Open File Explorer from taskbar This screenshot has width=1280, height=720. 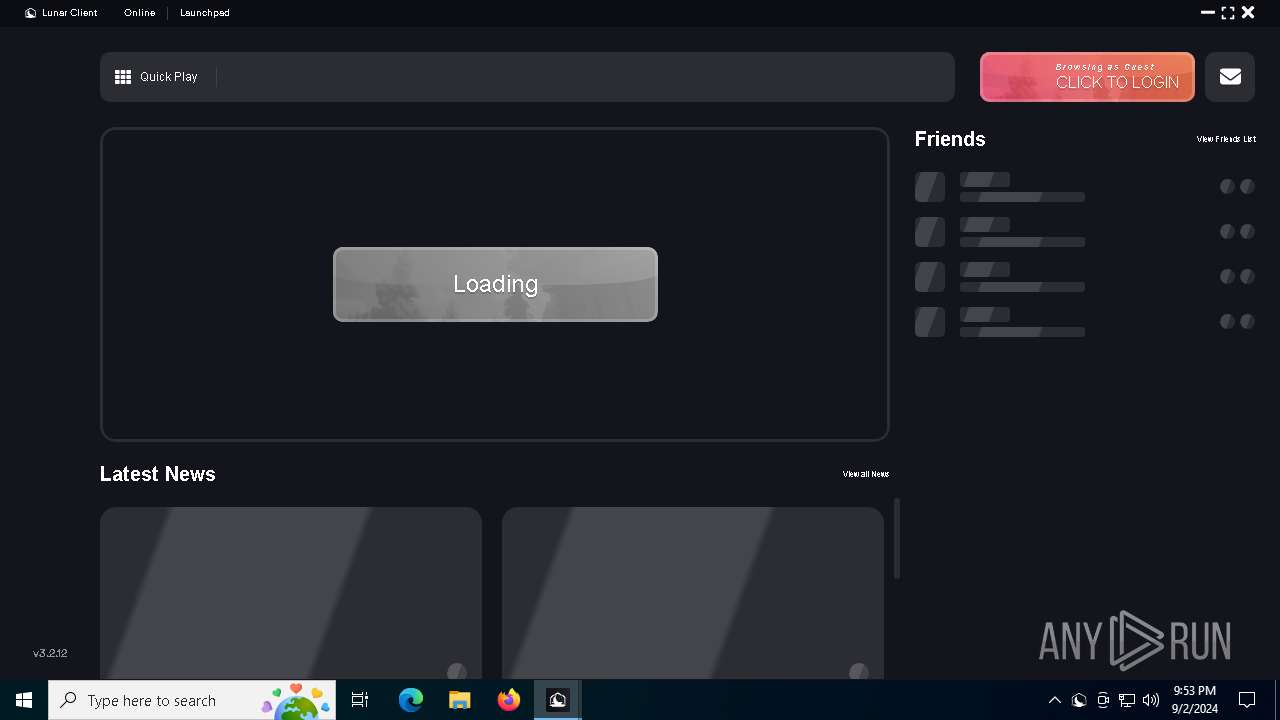[459, 700]
